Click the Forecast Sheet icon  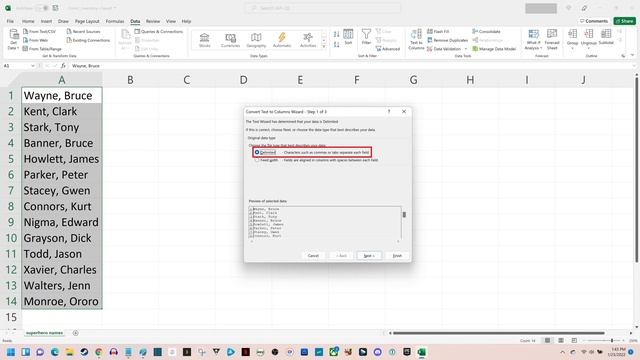click(x=552, y=40)
